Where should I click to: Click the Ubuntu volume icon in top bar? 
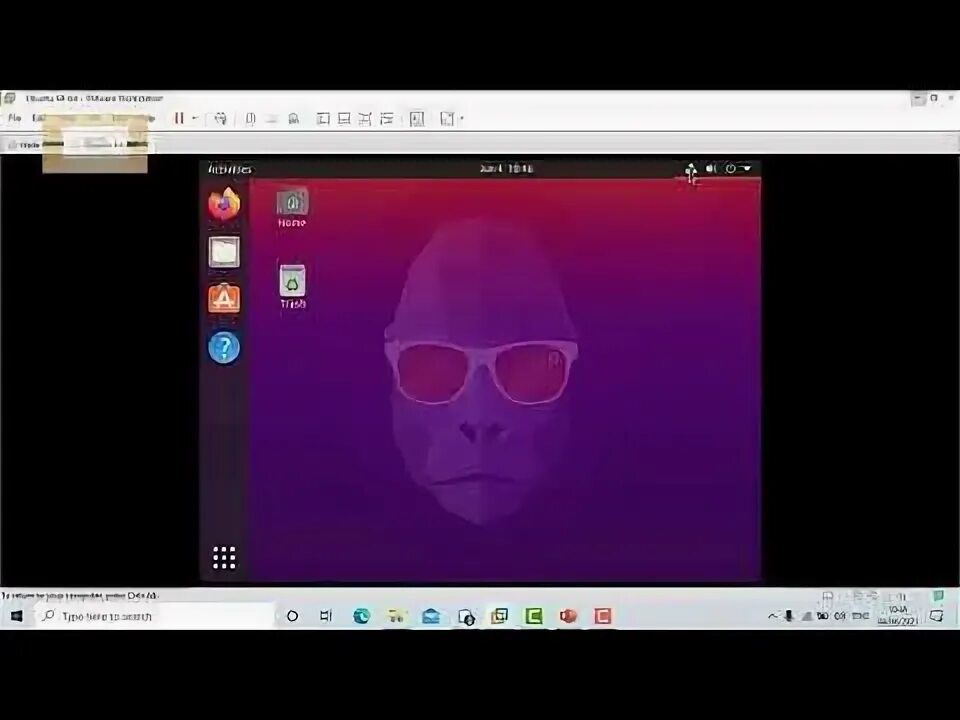(711, 168)
